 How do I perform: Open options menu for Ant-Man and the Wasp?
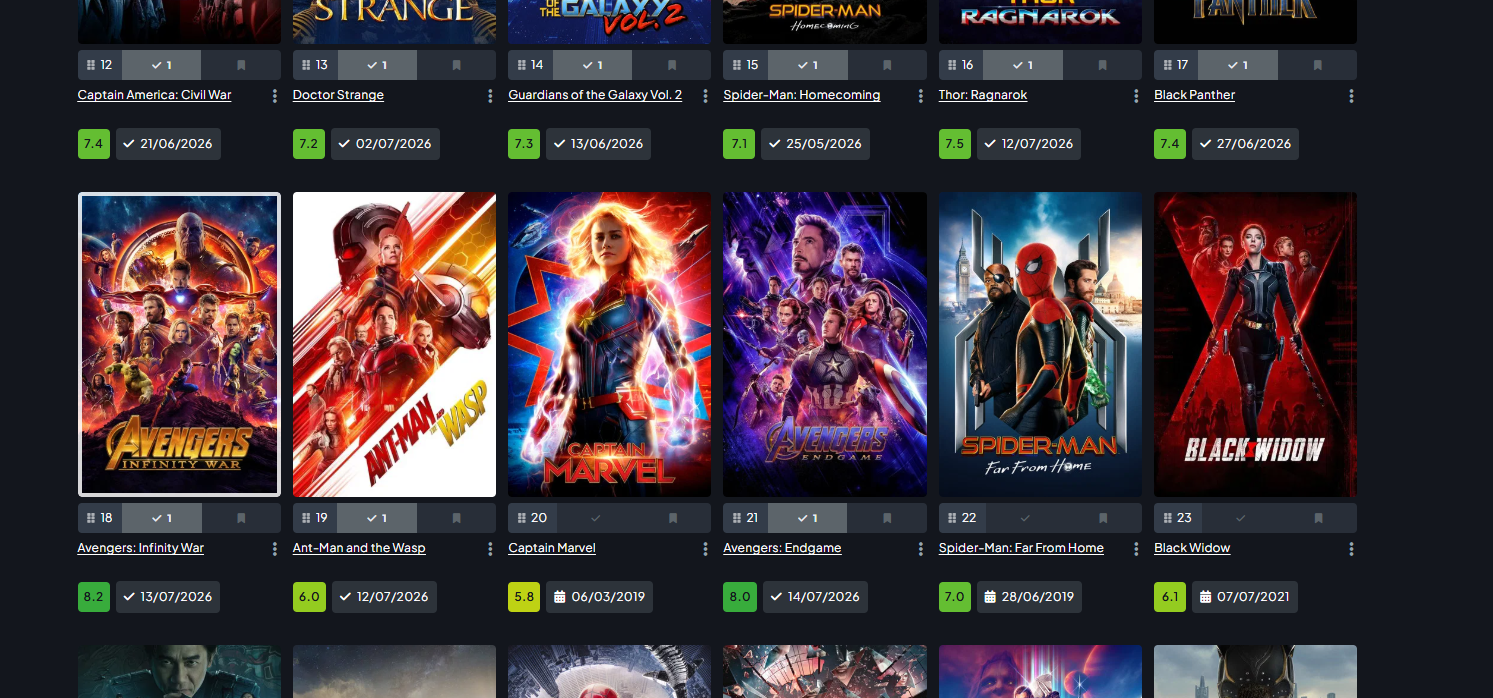tap(490, 549)
